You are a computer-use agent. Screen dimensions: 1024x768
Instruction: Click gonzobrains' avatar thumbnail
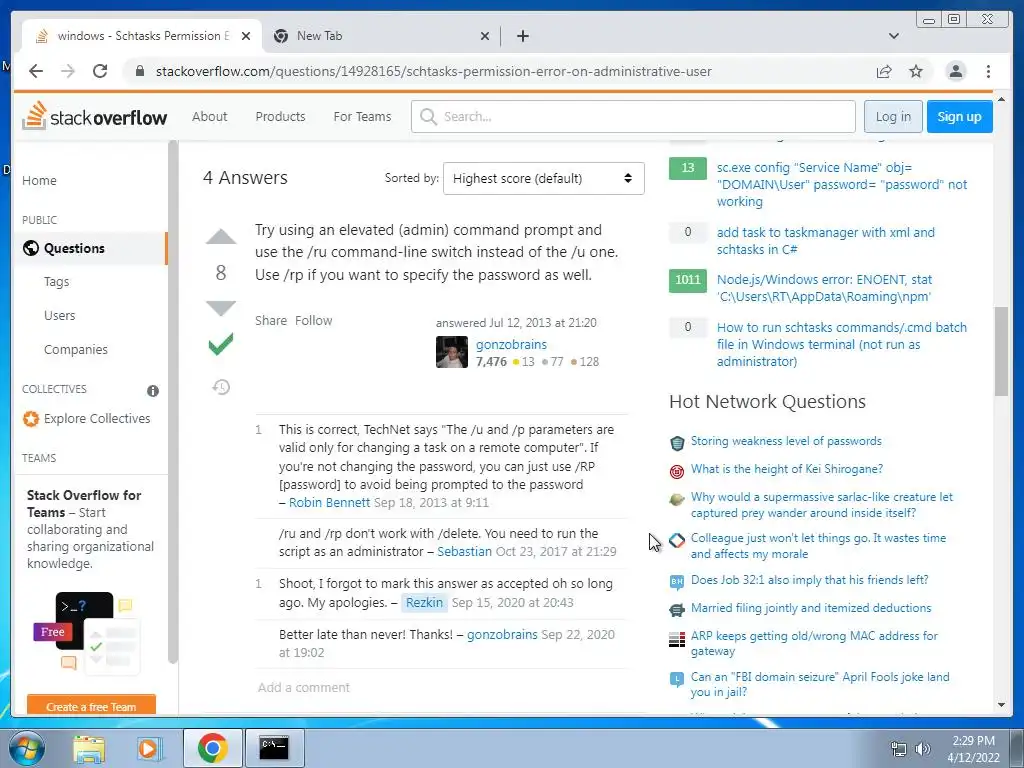(451, 352)
